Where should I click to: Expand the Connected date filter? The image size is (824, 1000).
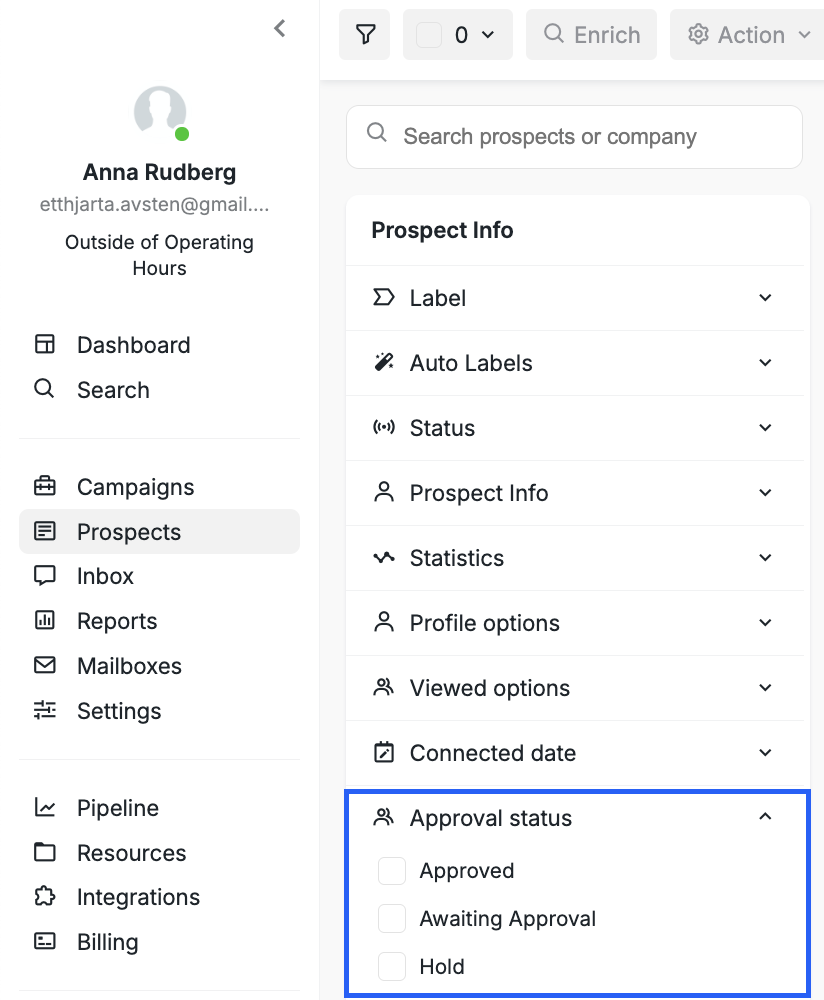pos(574,753)
